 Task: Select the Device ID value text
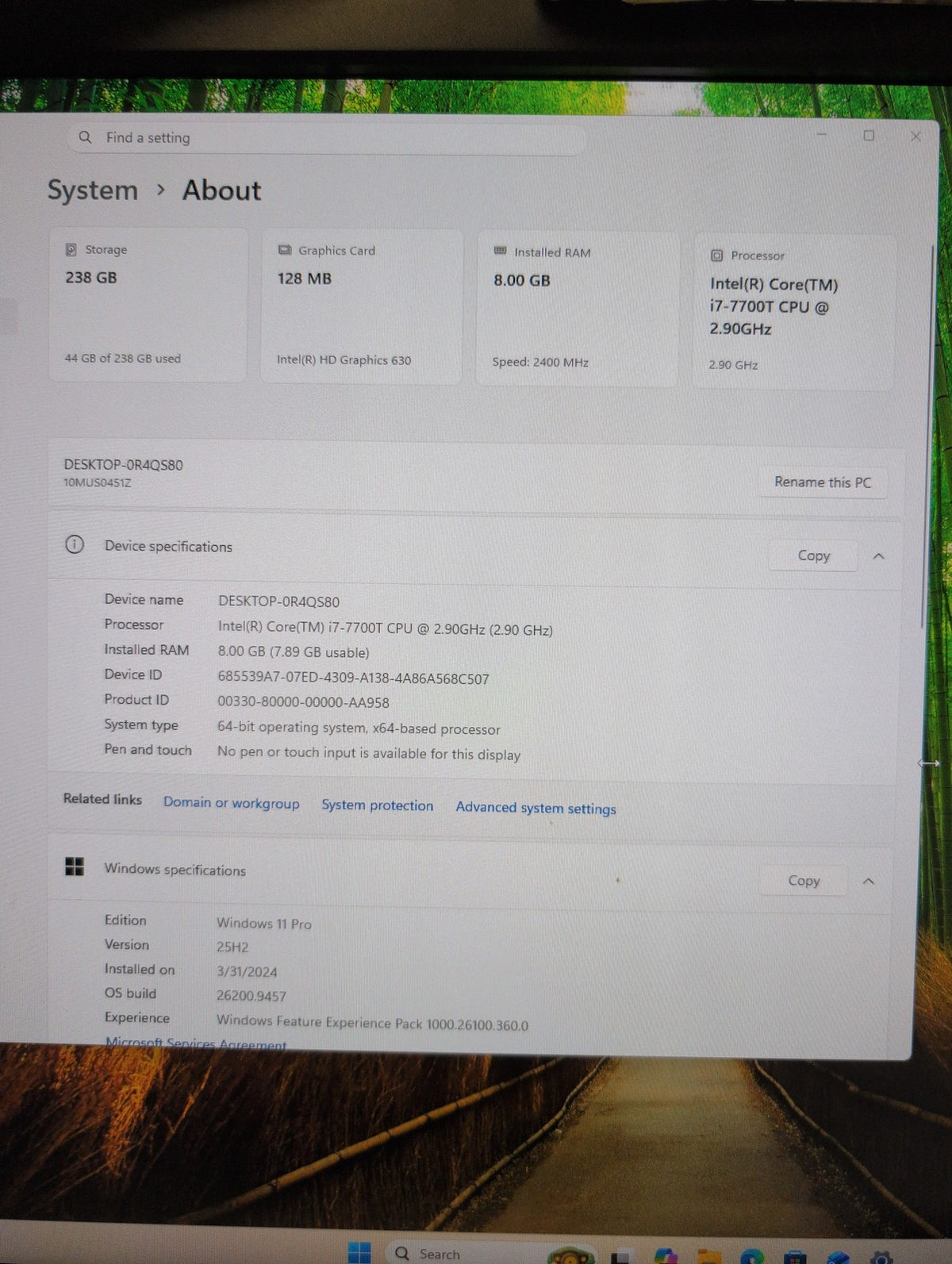[353, 678]
